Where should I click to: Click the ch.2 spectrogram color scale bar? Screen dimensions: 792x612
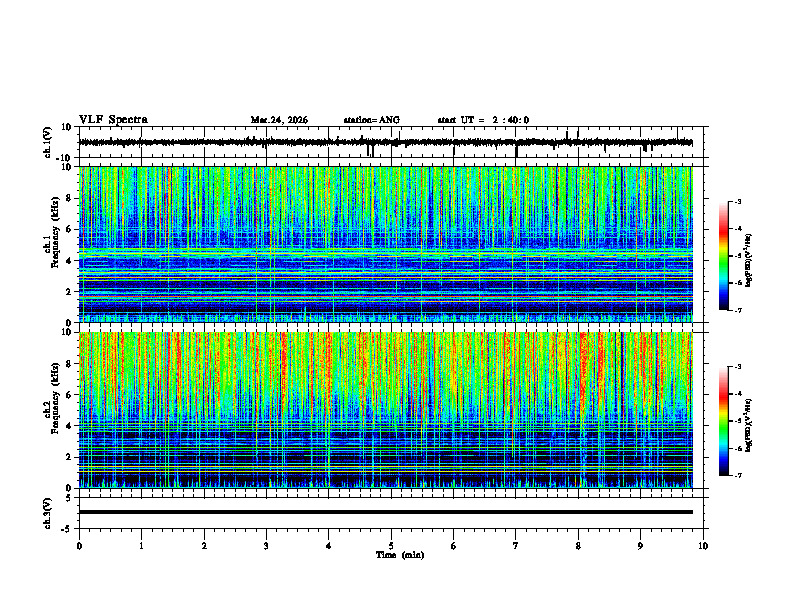coord(723,421)
